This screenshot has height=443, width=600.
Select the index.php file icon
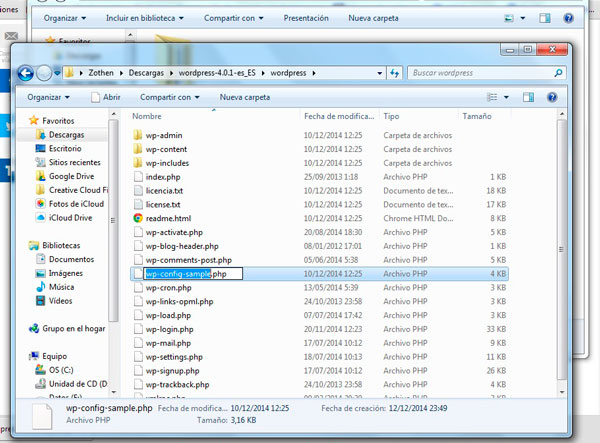(138, 177)
